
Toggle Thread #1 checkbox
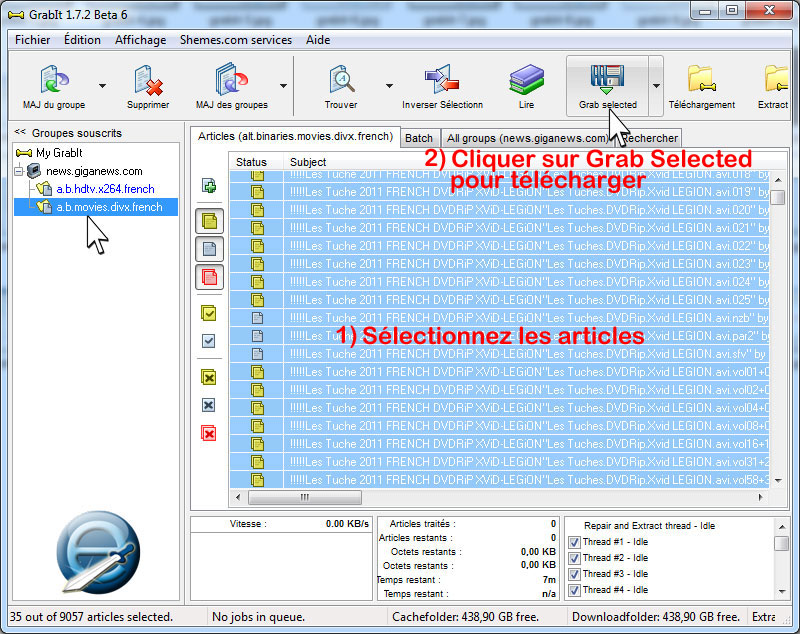[574, 542]
